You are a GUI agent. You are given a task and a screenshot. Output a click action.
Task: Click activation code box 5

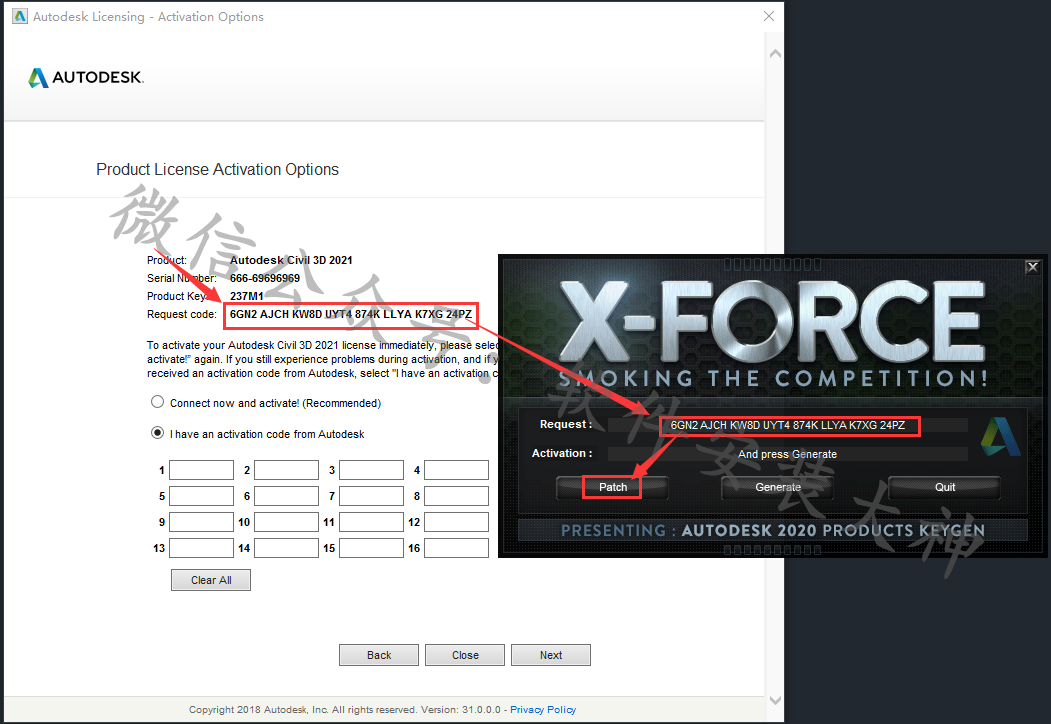pyautogui.click(x=201, y=496)
